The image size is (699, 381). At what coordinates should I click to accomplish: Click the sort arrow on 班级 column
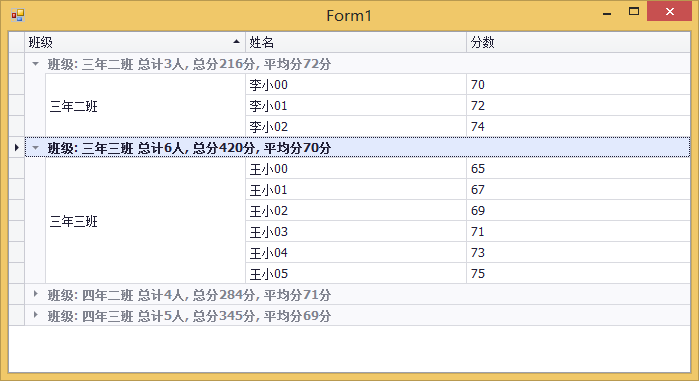pos(236,42)
